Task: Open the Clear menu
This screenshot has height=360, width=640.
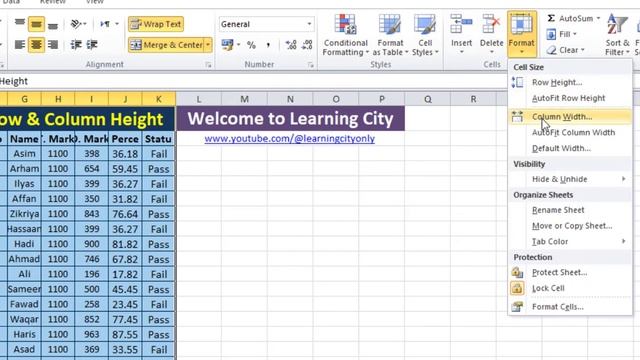Action: click(x=566, y=50)
